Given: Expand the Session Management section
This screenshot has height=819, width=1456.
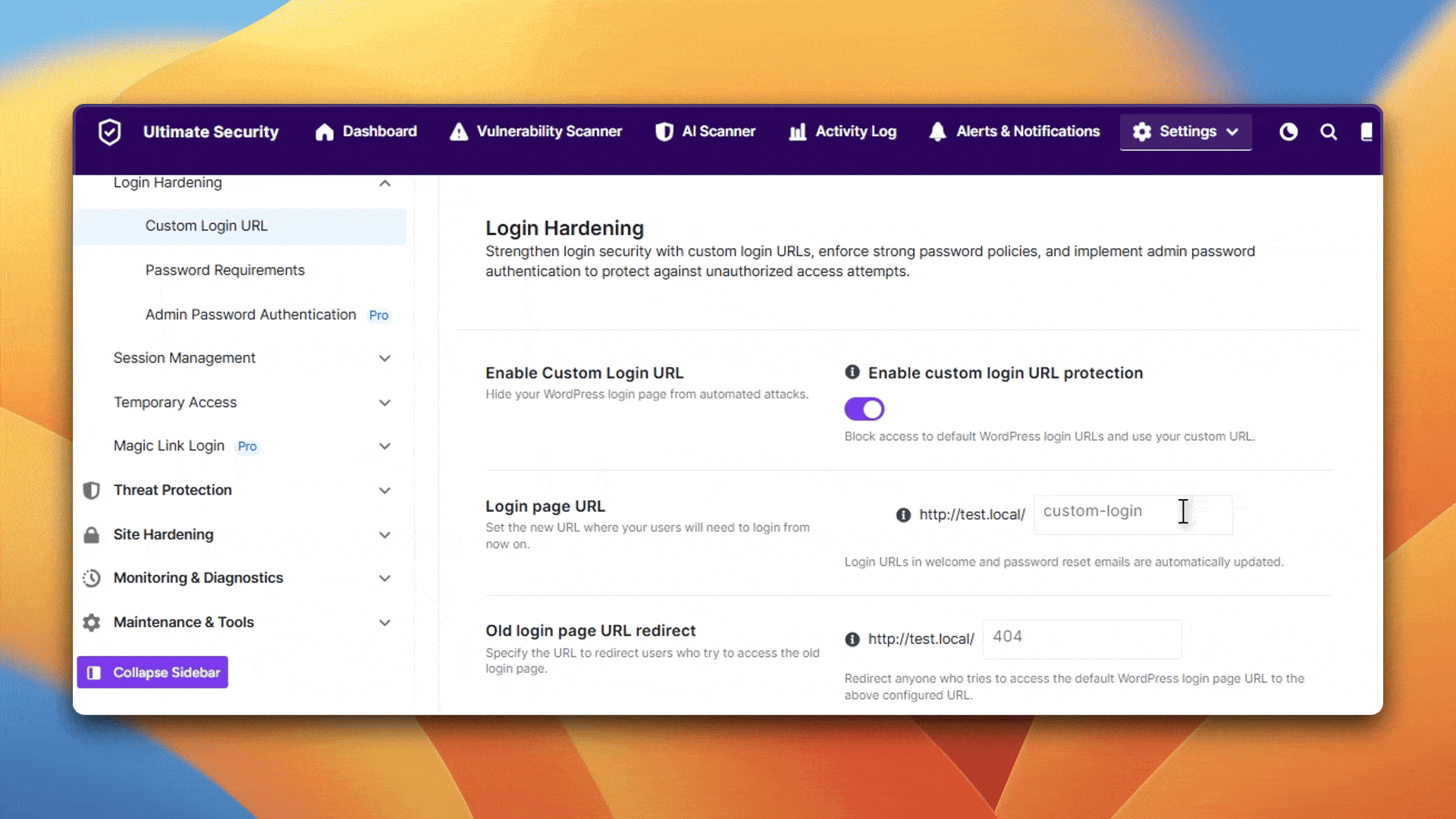Looking at the screenshot, I should coord(384,359).
